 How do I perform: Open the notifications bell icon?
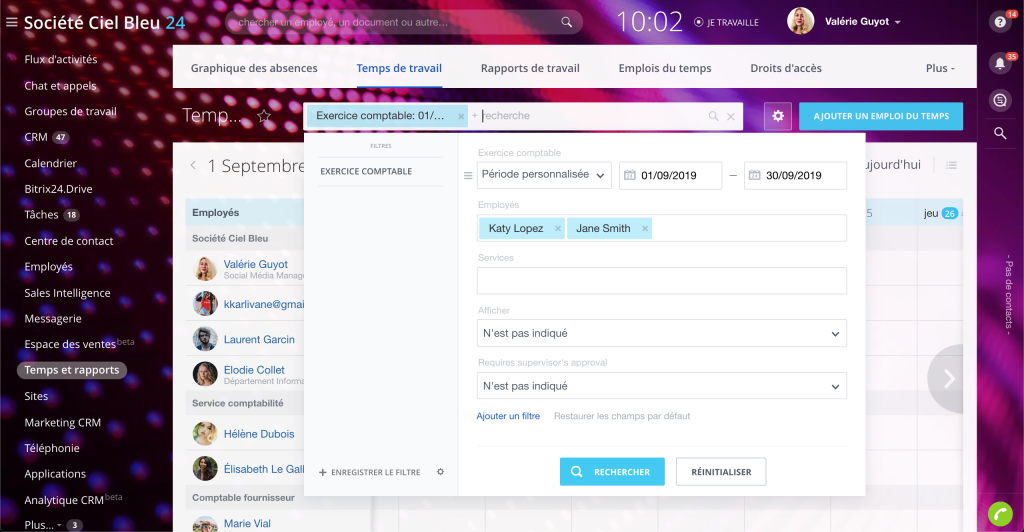click(x=999, y=64)
